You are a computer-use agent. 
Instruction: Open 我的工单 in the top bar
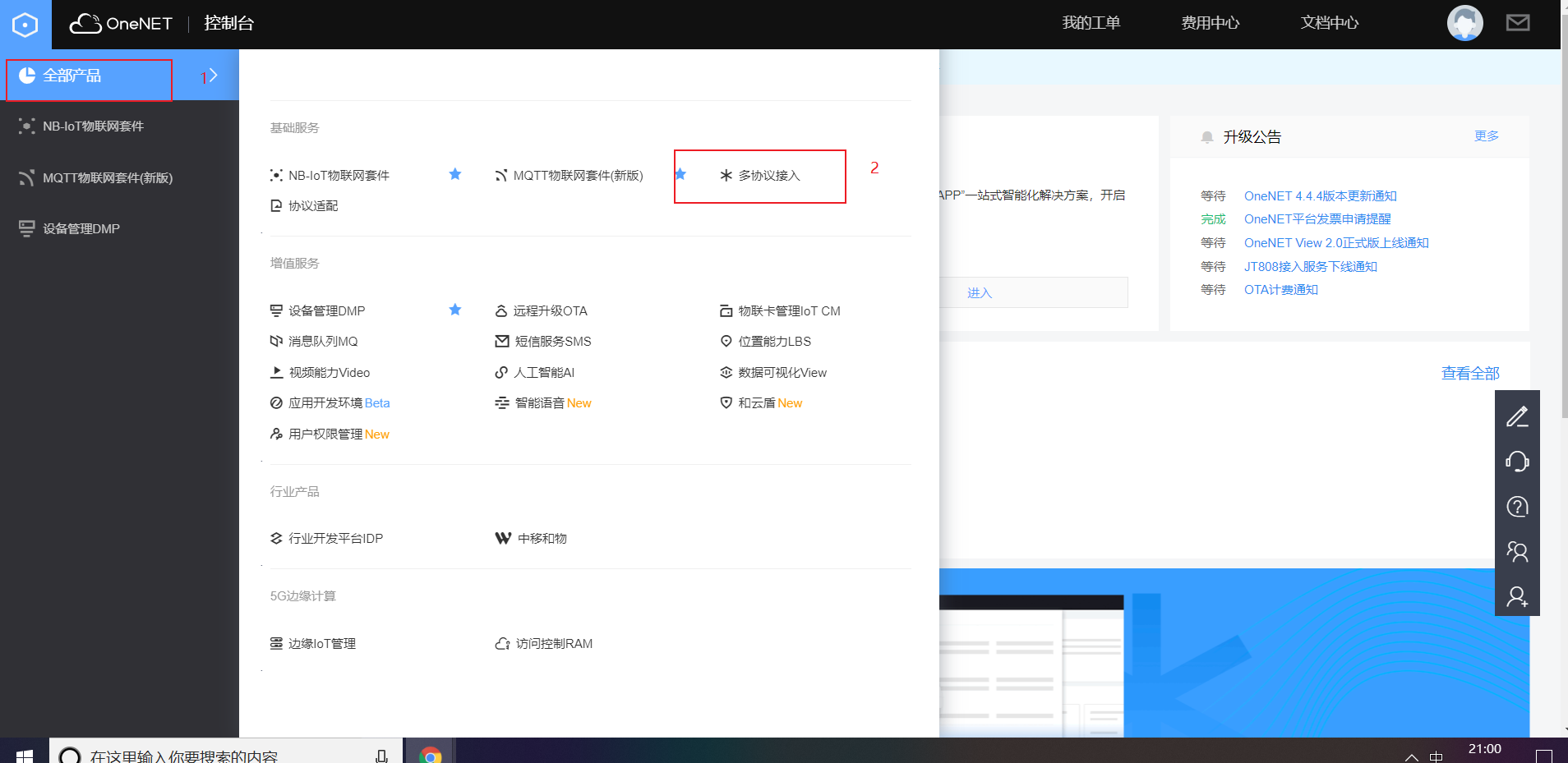(1091, 23)
